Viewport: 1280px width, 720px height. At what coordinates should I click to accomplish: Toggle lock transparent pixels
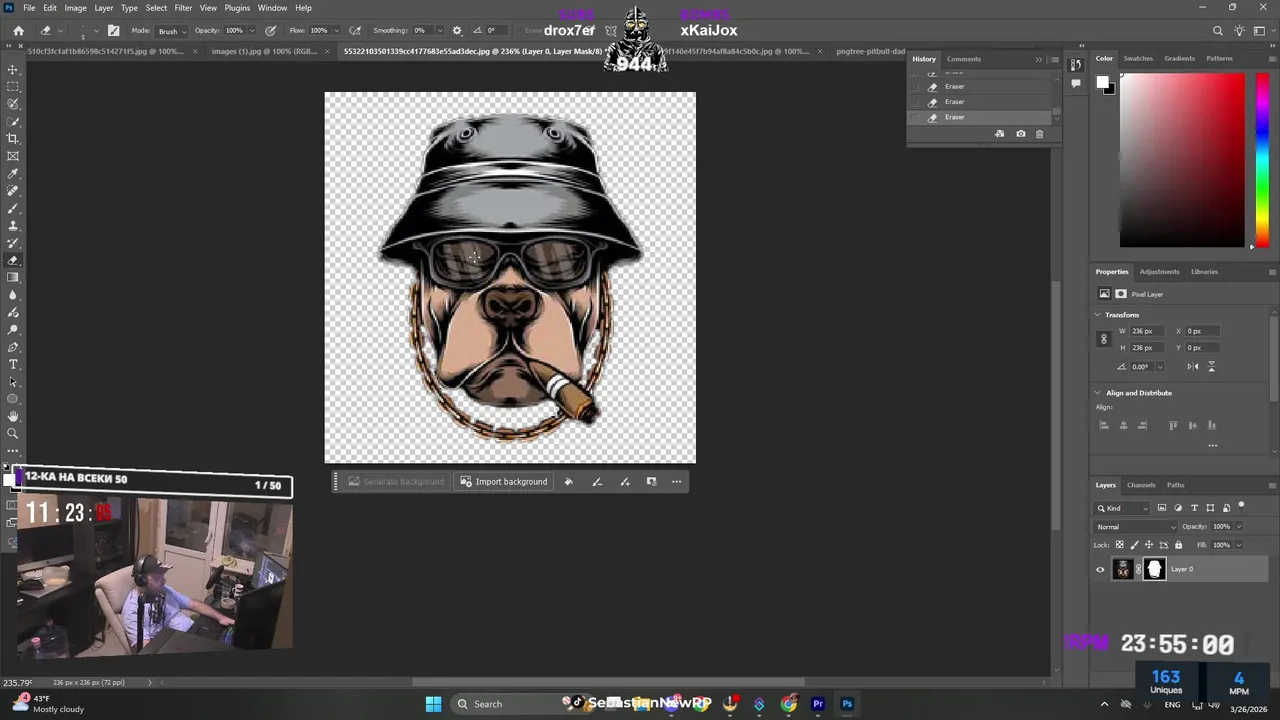point(1119,545)
